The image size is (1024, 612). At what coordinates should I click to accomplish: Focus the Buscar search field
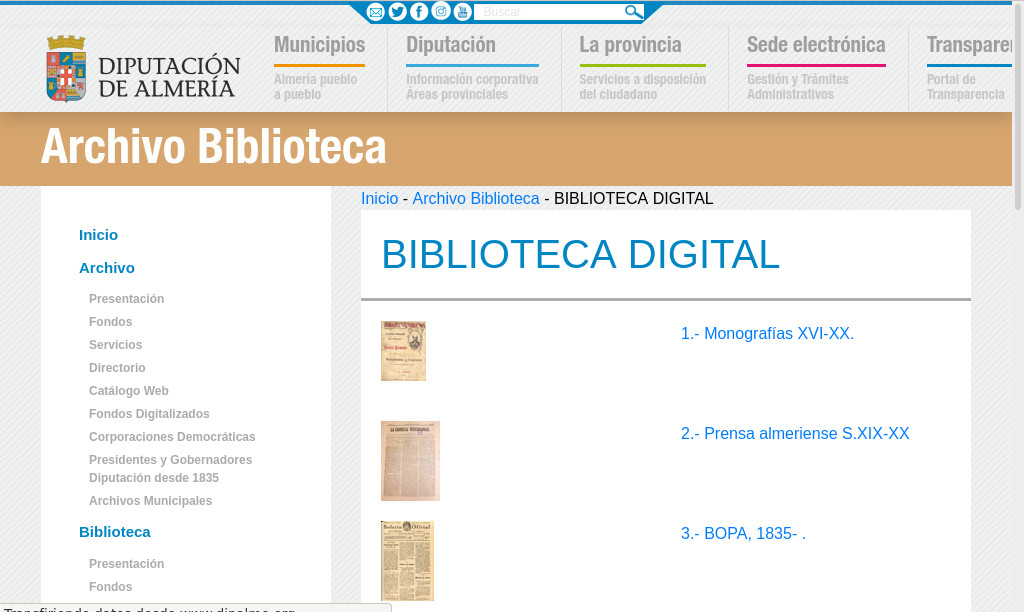coord(548,12)
